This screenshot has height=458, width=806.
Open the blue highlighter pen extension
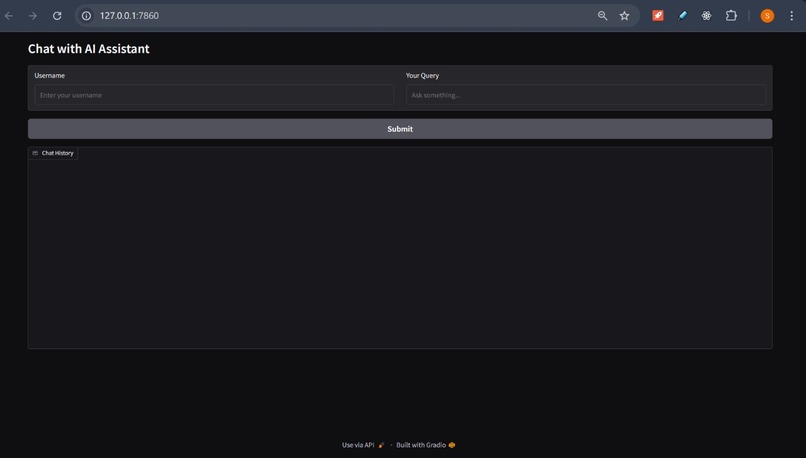[x=682, y=16]
